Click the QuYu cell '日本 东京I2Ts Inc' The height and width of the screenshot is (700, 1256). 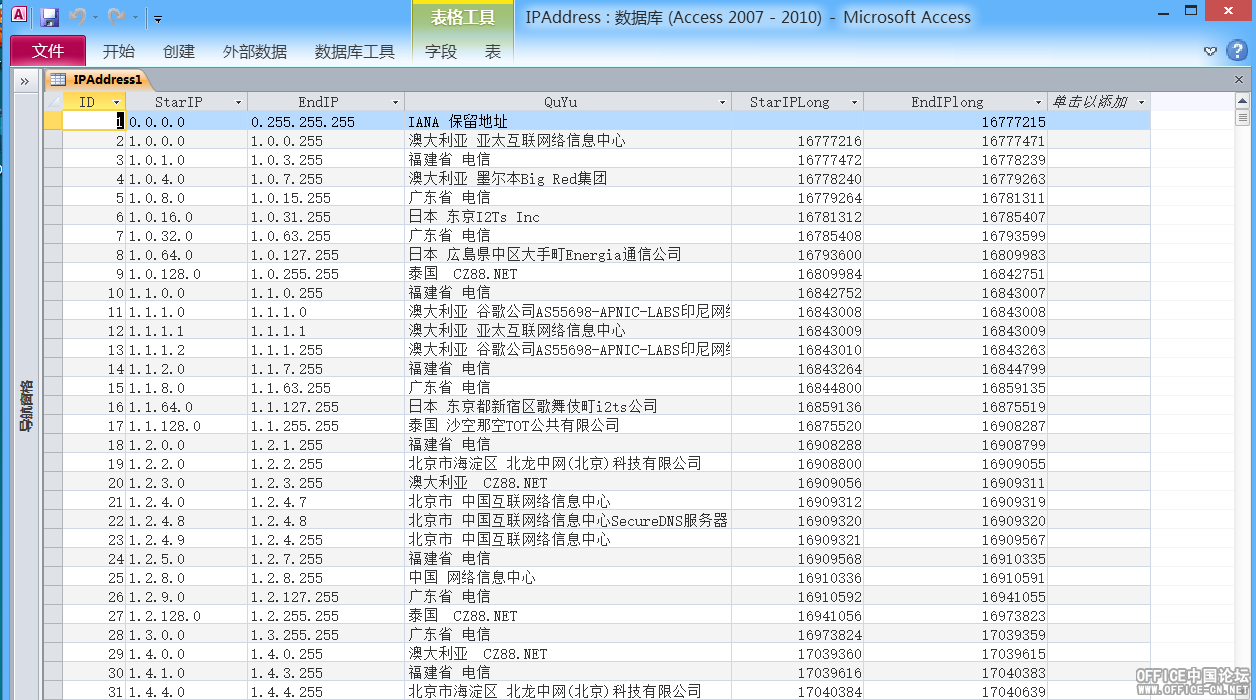pos(568,216)
